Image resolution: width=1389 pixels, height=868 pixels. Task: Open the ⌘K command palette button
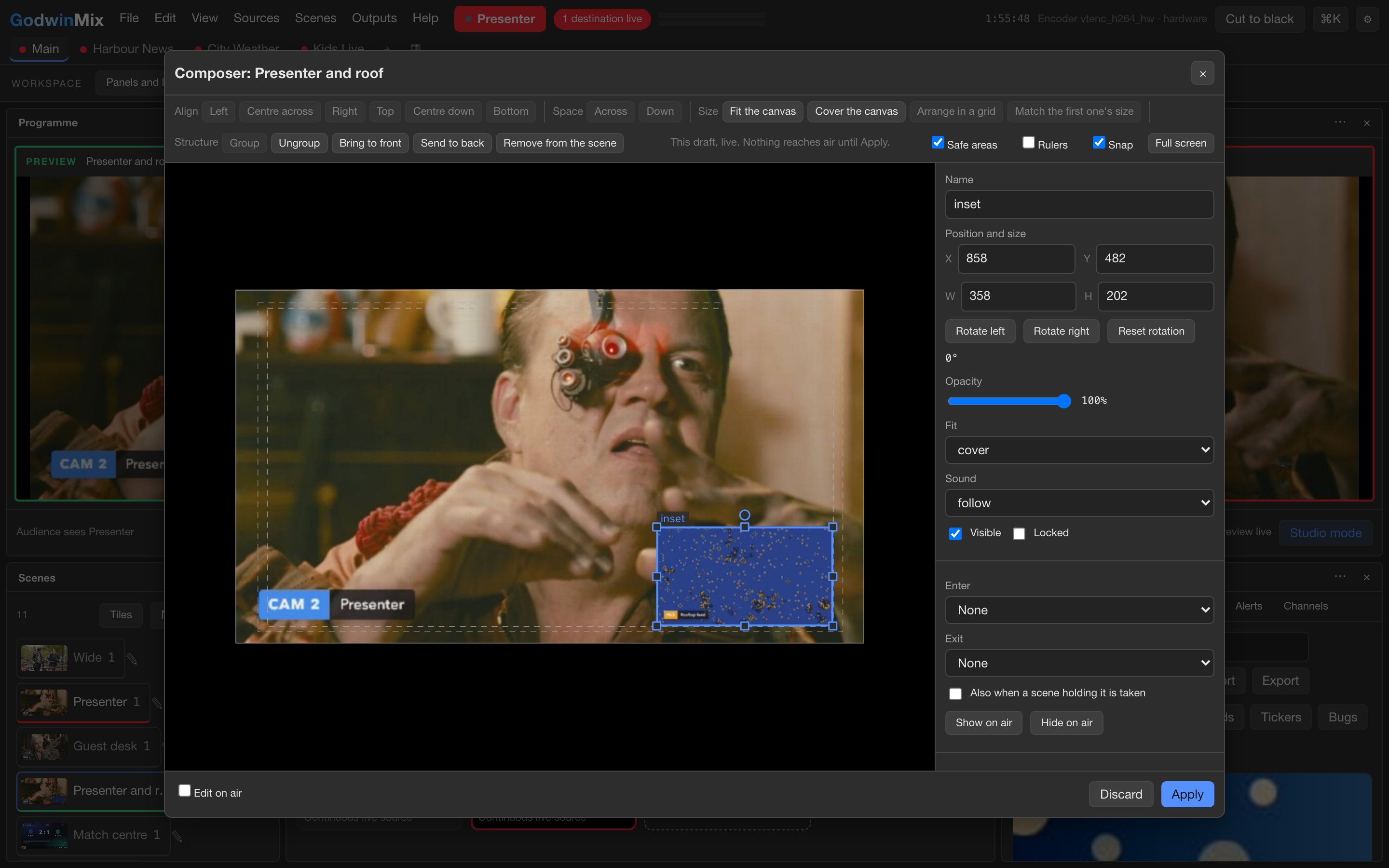1331,19
